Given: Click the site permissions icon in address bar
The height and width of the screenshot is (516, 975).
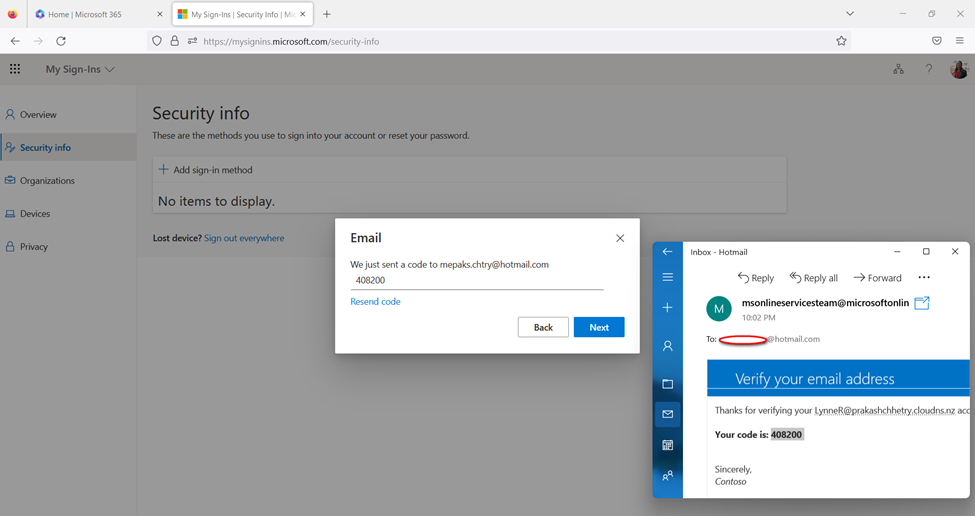Looking at the screenshot, I should click(x=192, y=41).
